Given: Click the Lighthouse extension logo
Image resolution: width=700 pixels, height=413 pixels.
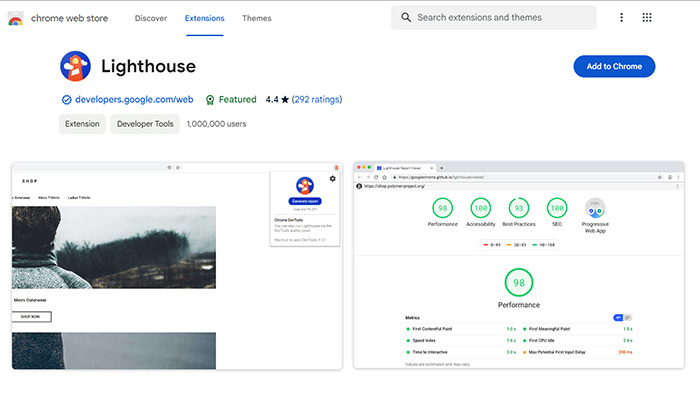Looking at the screenshot, I should pyautogui.click(x=75, y=66).
